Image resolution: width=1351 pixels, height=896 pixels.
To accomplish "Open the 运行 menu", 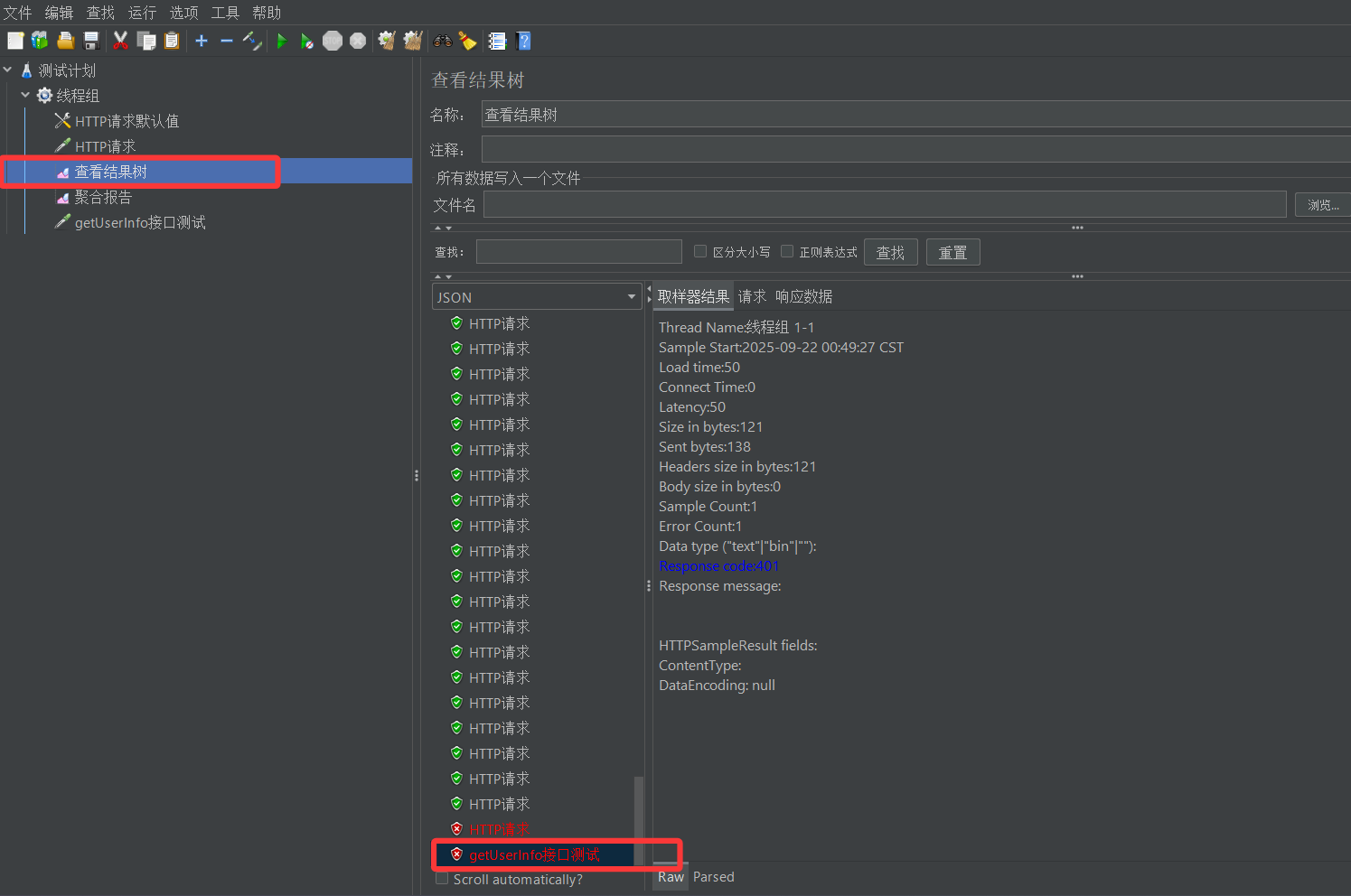I will [x=142, y=13].
